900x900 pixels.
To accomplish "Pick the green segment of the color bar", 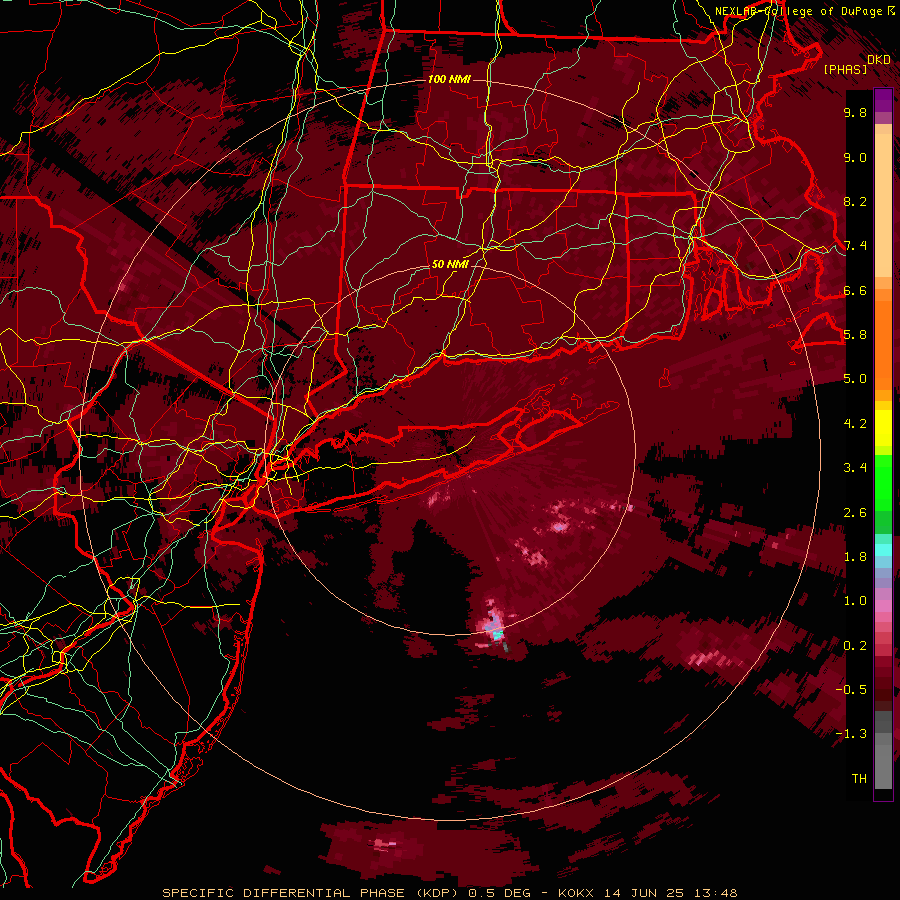I will tap(883, 482).
